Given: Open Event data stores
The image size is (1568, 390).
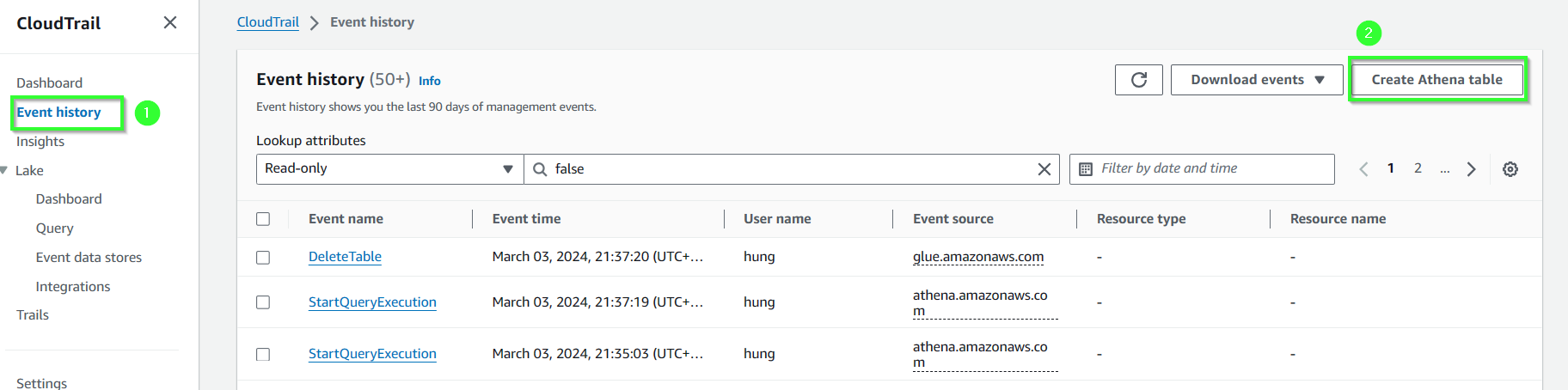Looking at the screenshot, I should coord(89,258).
